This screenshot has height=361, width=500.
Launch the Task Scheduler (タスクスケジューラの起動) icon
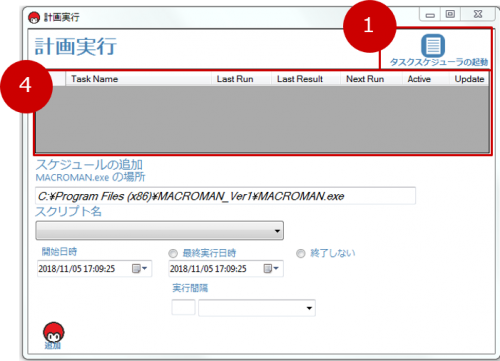click(x=433, y=46)
